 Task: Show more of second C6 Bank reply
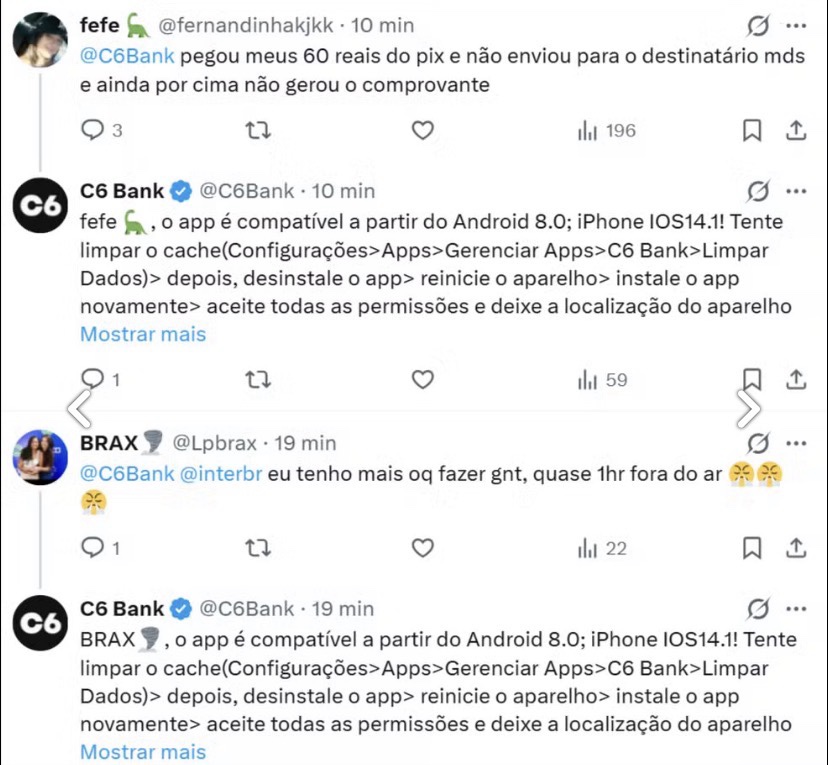[x=143, y=752]
